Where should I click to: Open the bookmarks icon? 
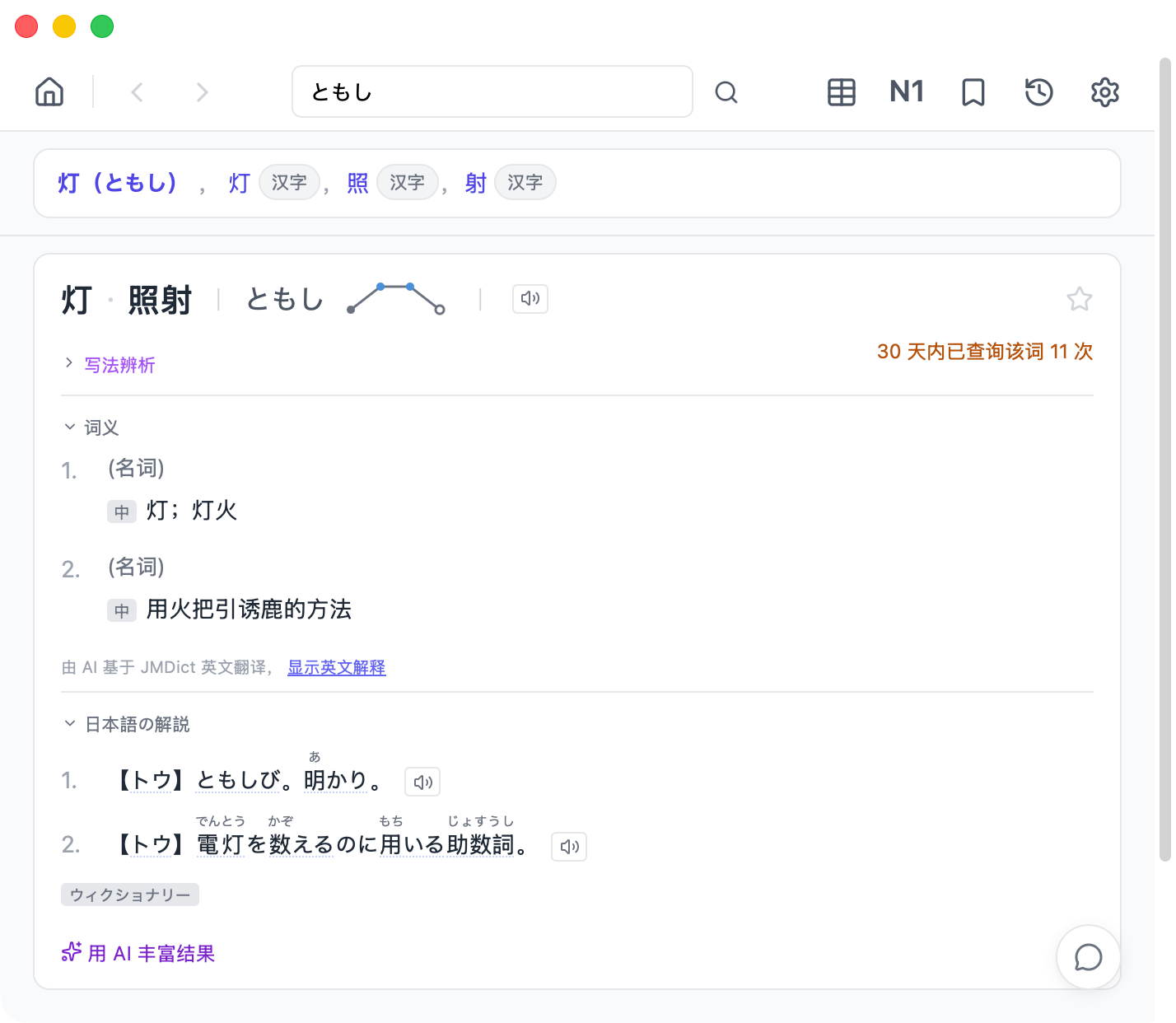coord(973,91)
